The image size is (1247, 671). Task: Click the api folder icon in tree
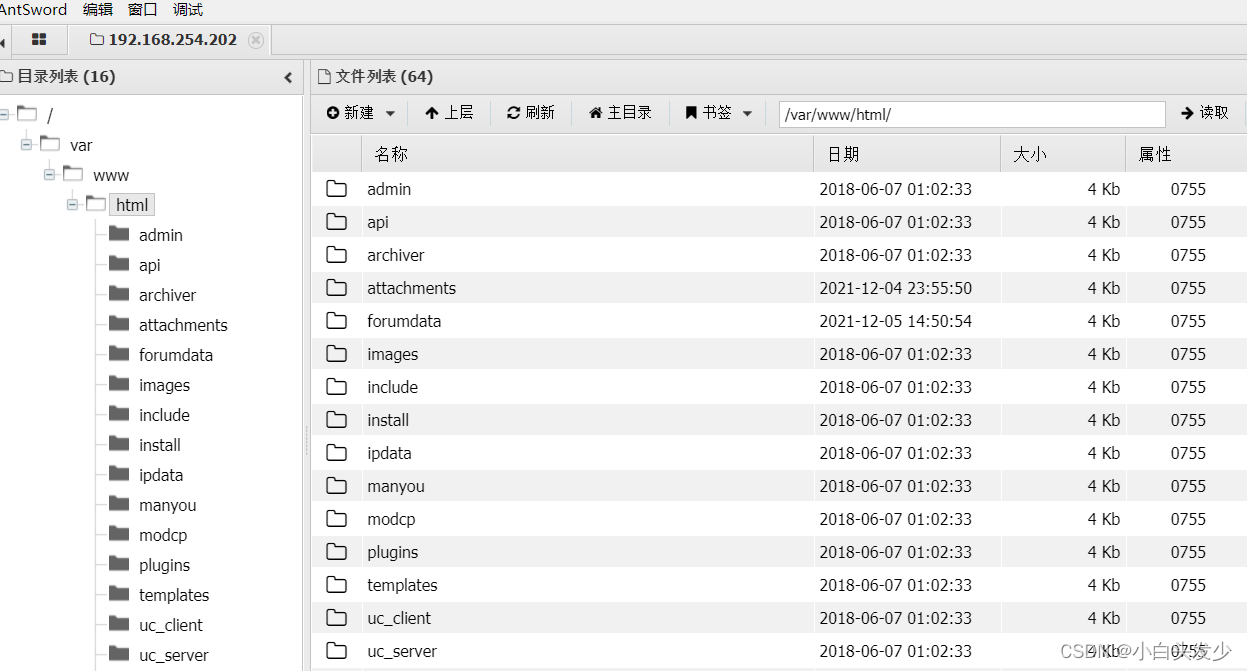tap(119, 264)
